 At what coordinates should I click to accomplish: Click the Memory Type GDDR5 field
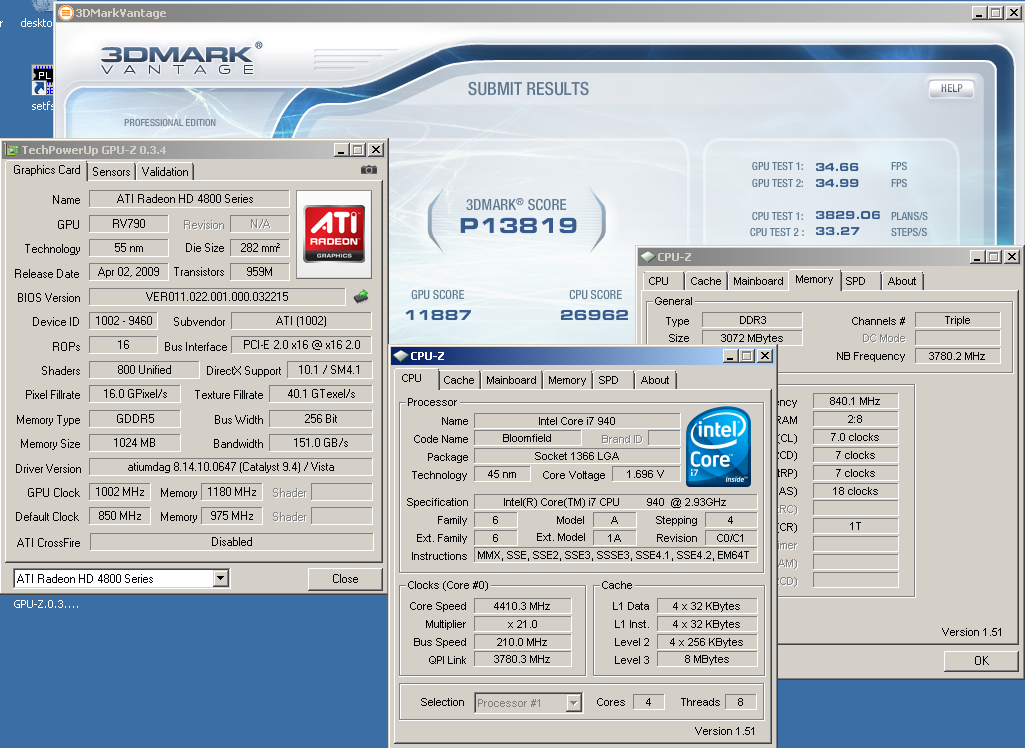click(135, 418)
